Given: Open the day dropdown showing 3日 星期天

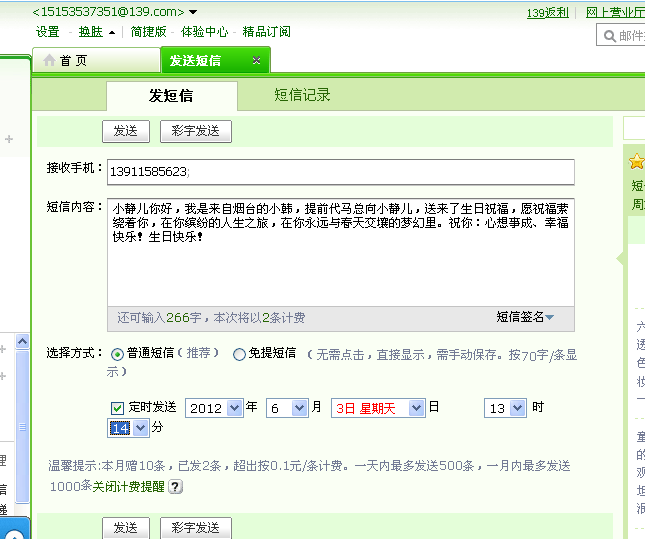Looking at the screenshot, I should (x=378, y=408).
